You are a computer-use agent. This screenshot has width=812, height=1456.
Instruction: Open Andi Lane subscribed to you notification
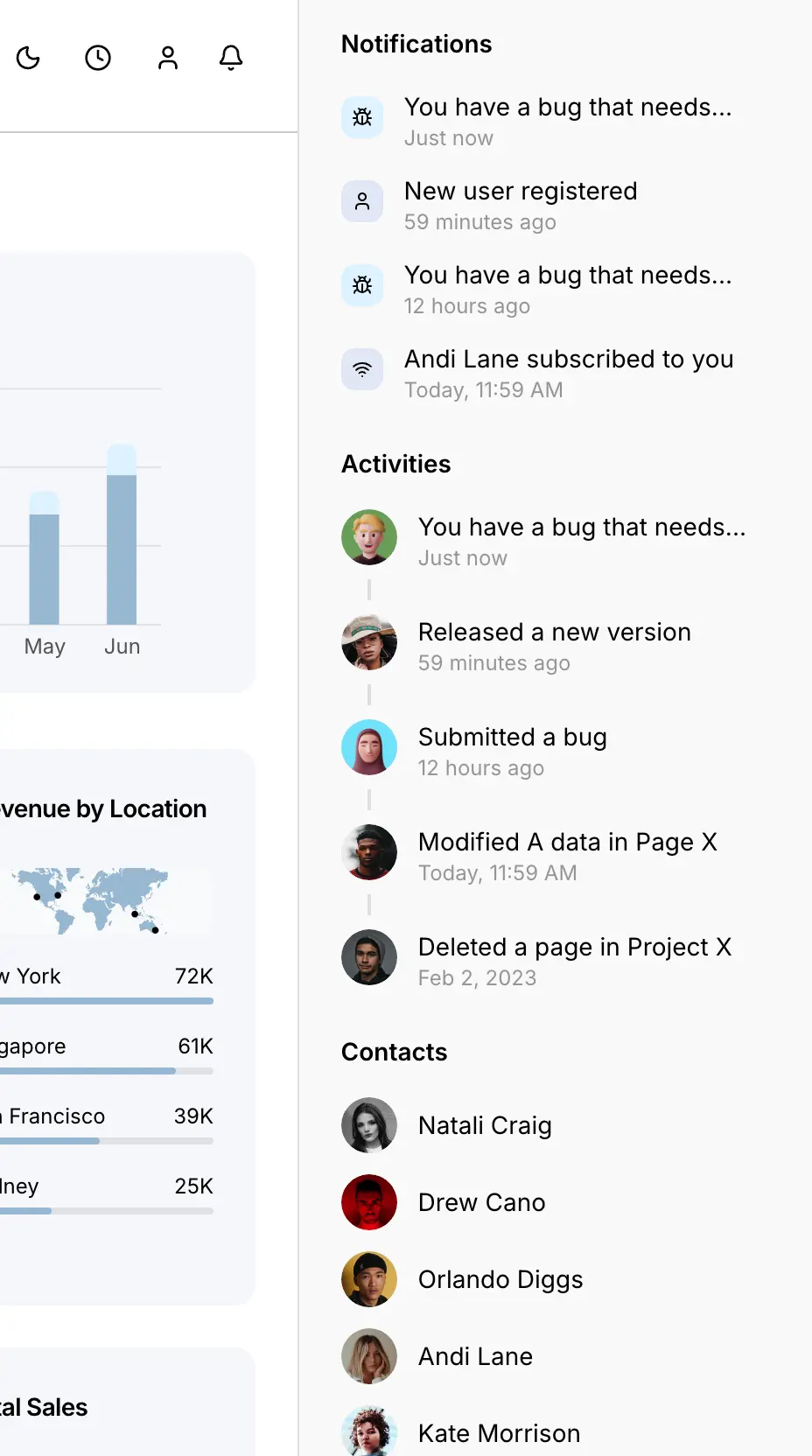coord(569,360)
